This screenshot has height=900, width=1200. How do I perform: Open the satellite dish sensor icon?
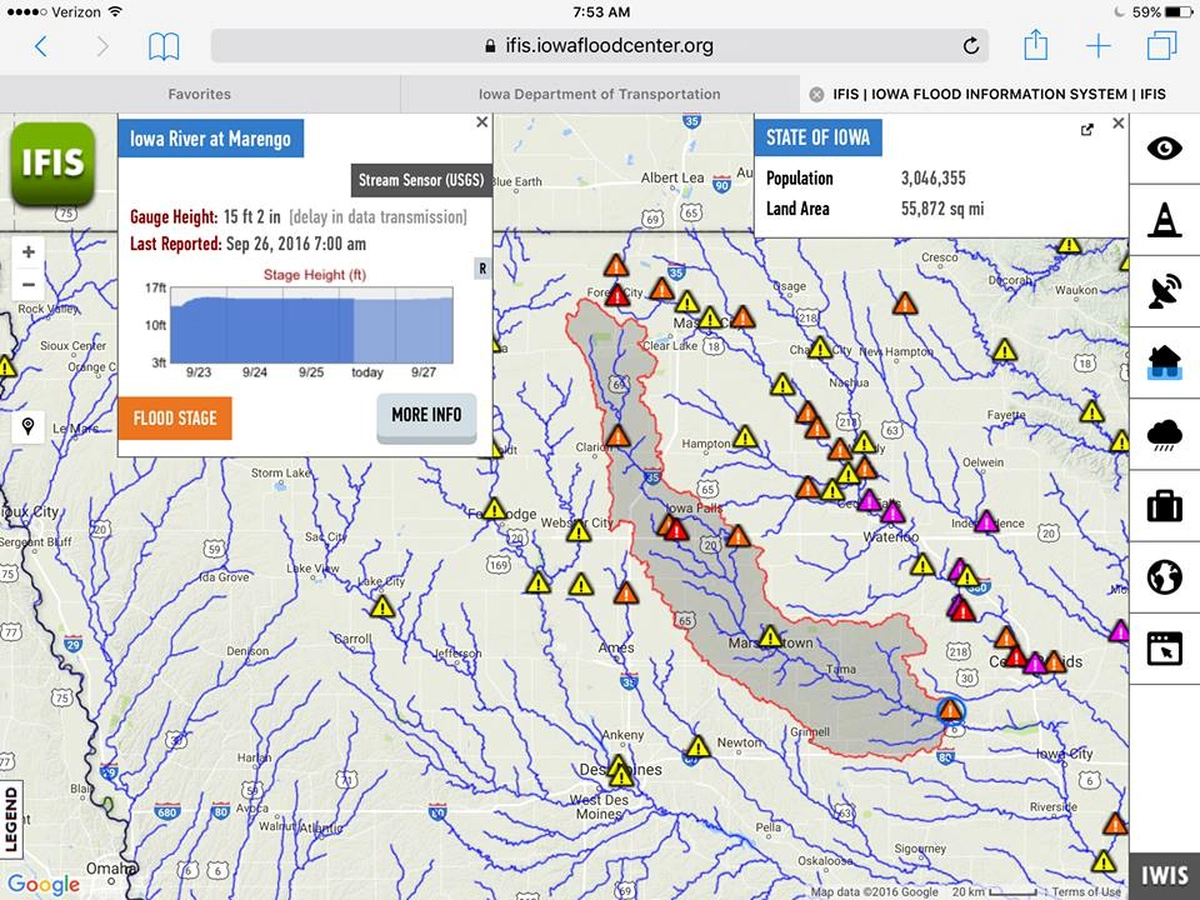(x=1164, y=291)
